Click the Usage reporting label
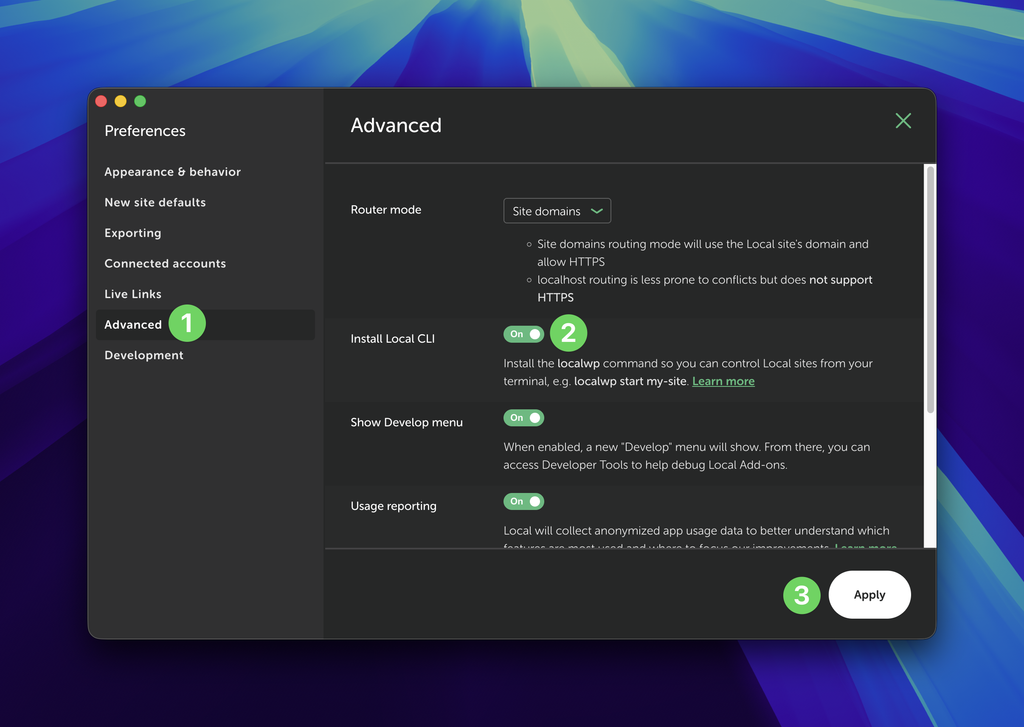Image resolution: width=1024 pixels, height=727 pixels. coord(393,506)
